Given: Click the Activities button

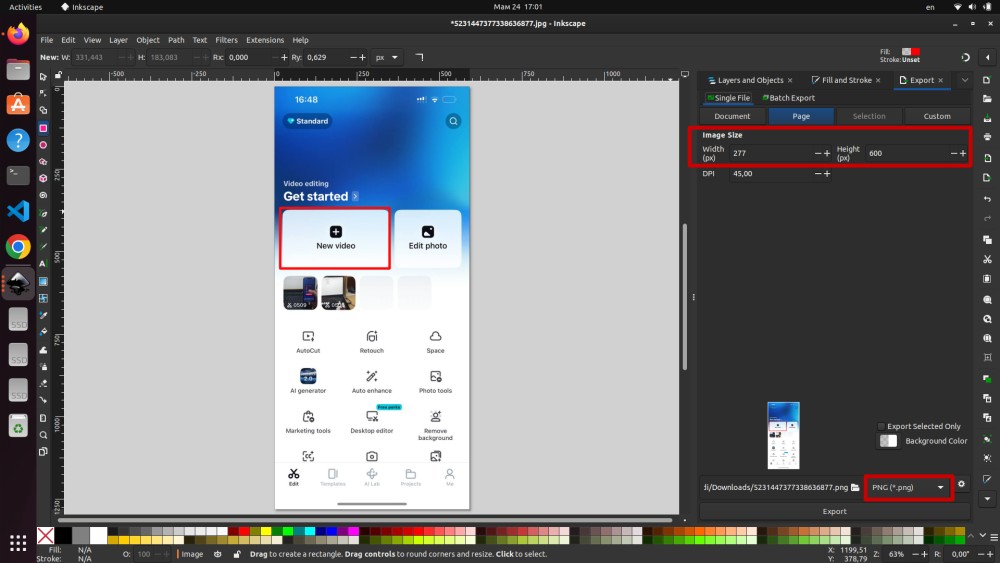Looking at the screenshot, I should (x=26, y=7).
